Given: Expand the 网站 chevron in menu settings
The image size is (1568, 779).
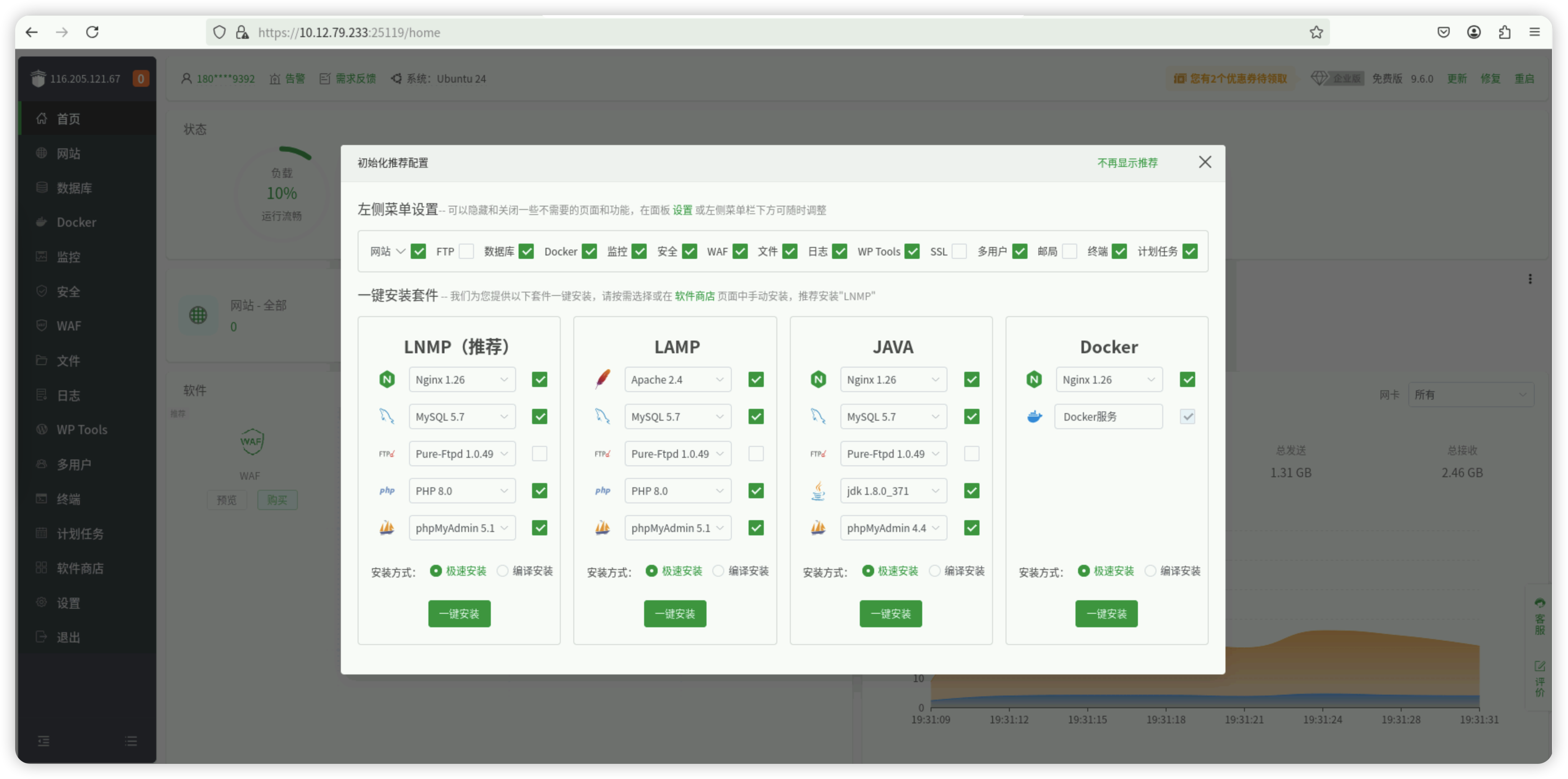Looking at the screenshot, I should click(x=401, y=252).
